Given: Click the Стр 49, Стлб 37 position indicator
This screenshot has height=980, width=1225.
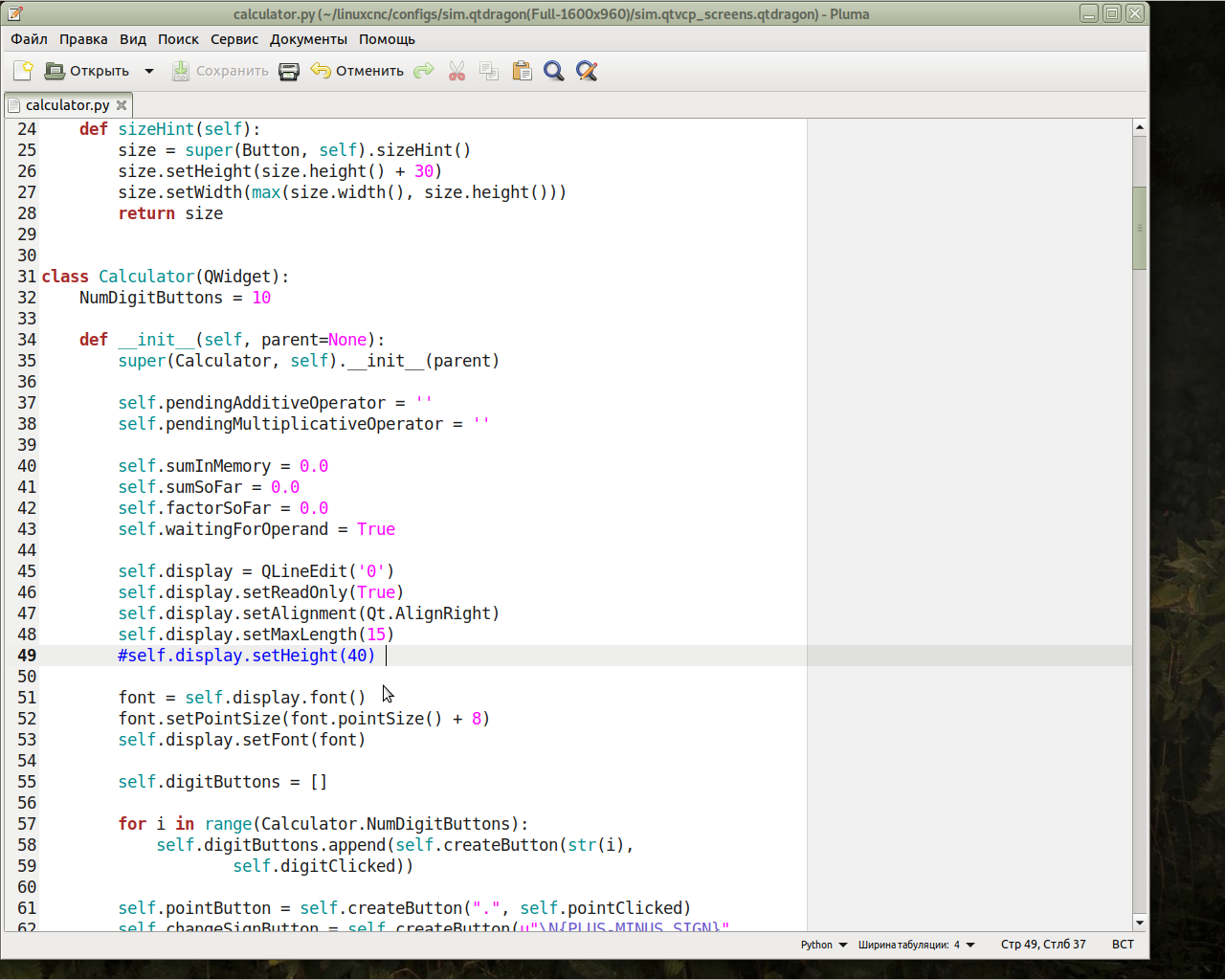Looking at the screenshot, I should pyautogui.click(x=1043, y=945).
